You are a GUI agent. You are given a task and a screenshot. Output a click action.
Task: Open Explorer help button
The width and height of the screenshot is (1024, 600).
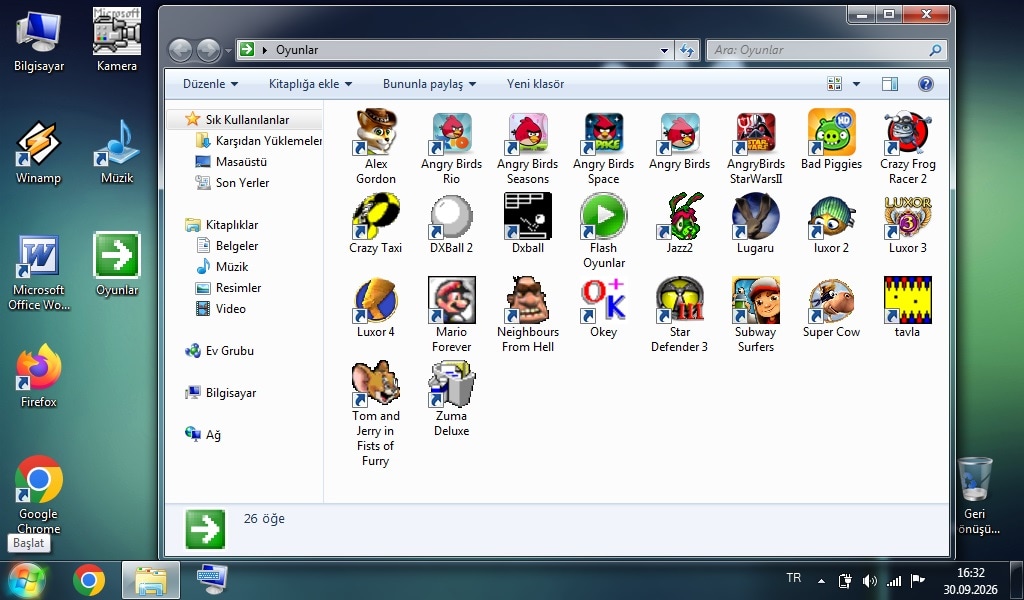925,84
